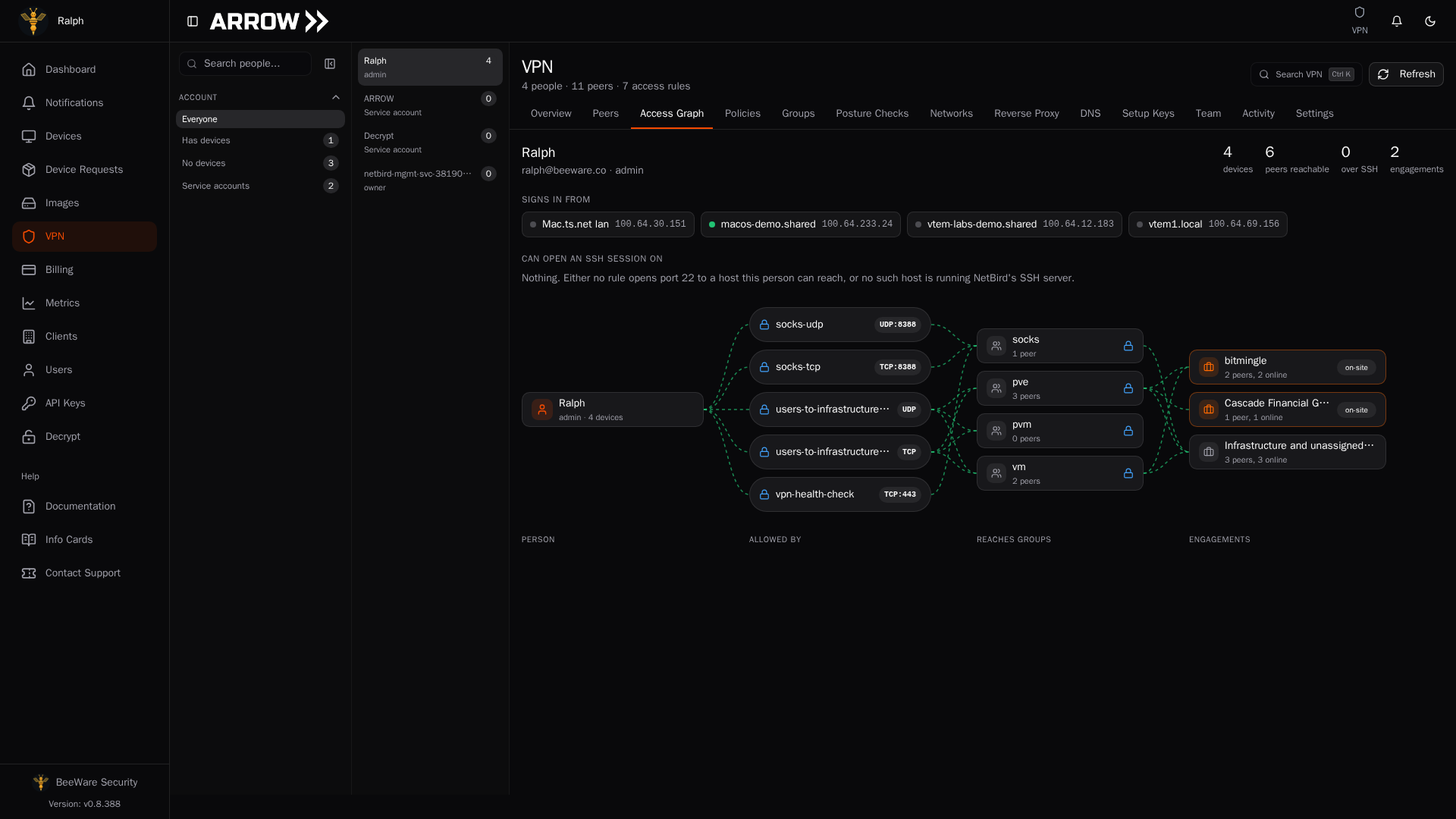1456x819 pixels.
Task: Select netbird-mgmt-svc owner entry
Action: [430, 180]
